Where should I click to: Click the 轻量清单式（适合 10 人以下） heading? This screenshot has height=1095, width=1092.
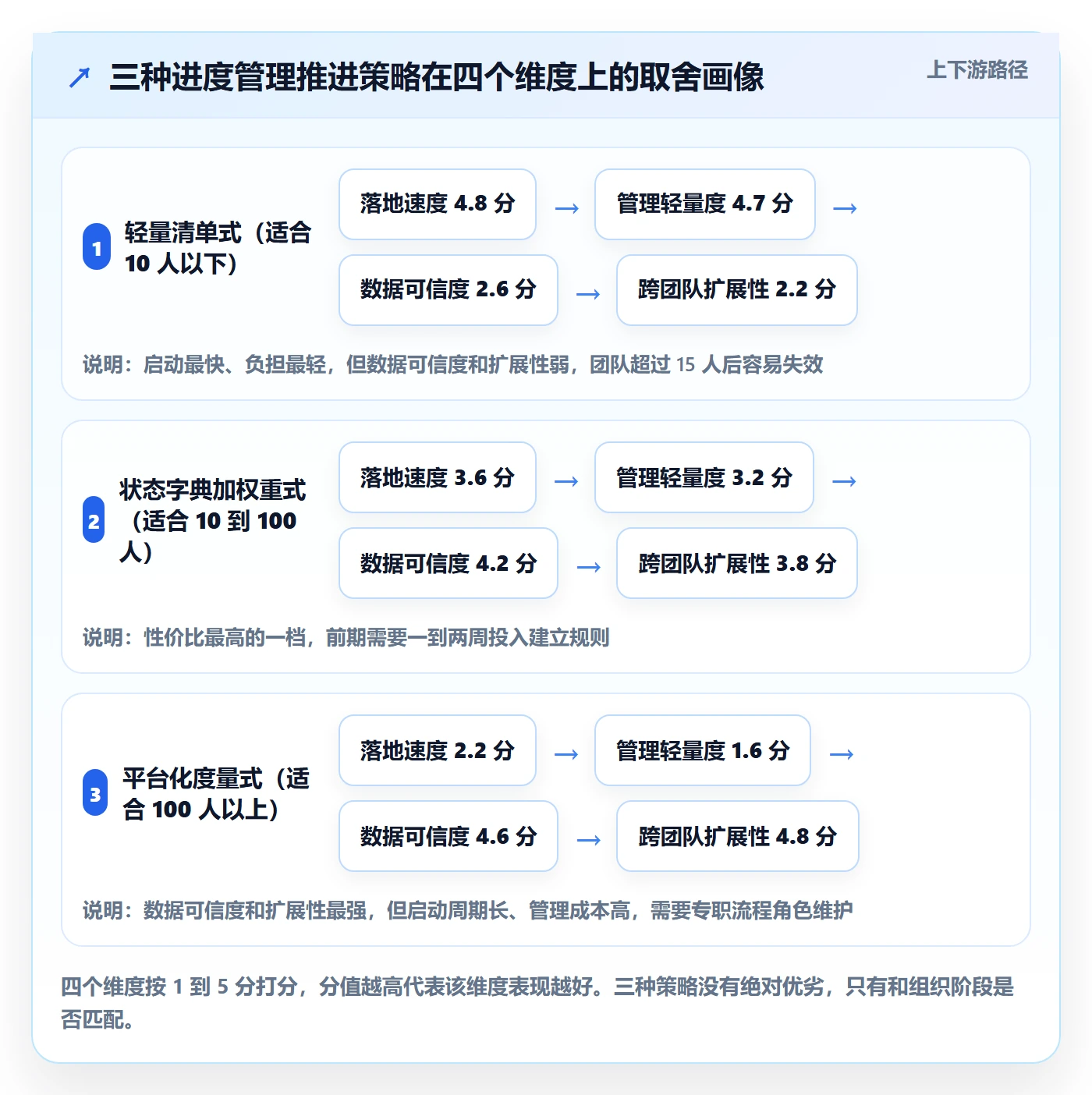[218, 247]
